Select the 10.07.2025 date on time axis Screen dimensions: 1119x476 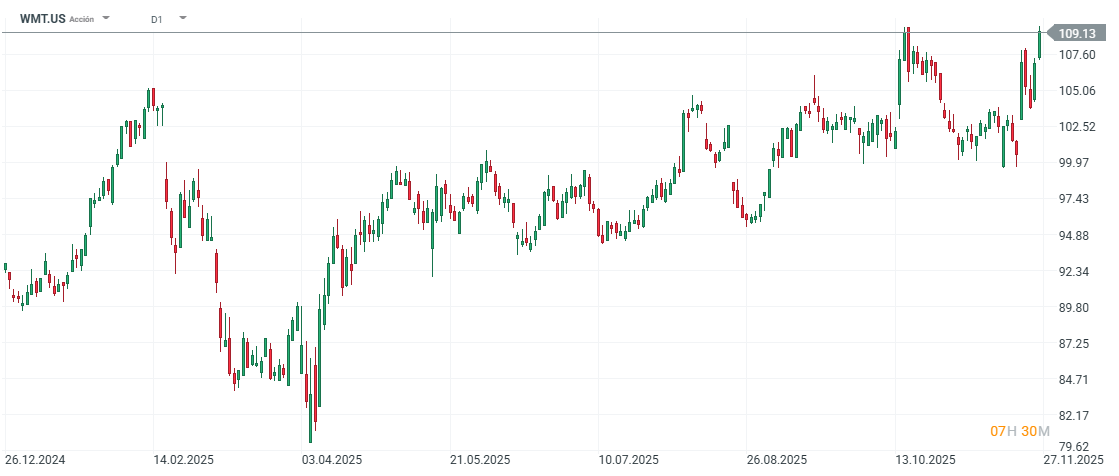coord(627,461)
